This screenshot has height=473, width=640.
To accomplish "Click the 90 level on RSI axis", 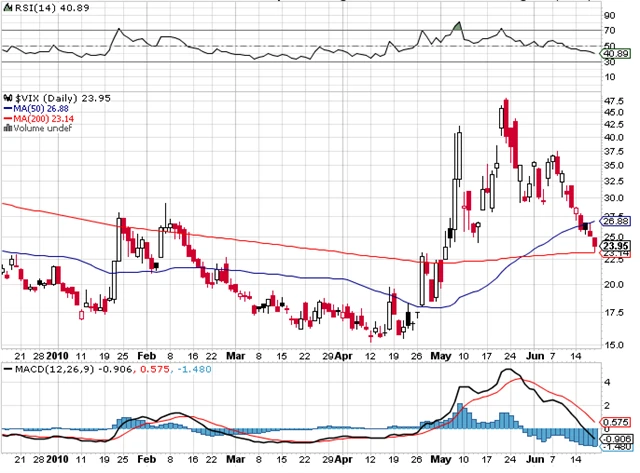I will pos(610,16).
